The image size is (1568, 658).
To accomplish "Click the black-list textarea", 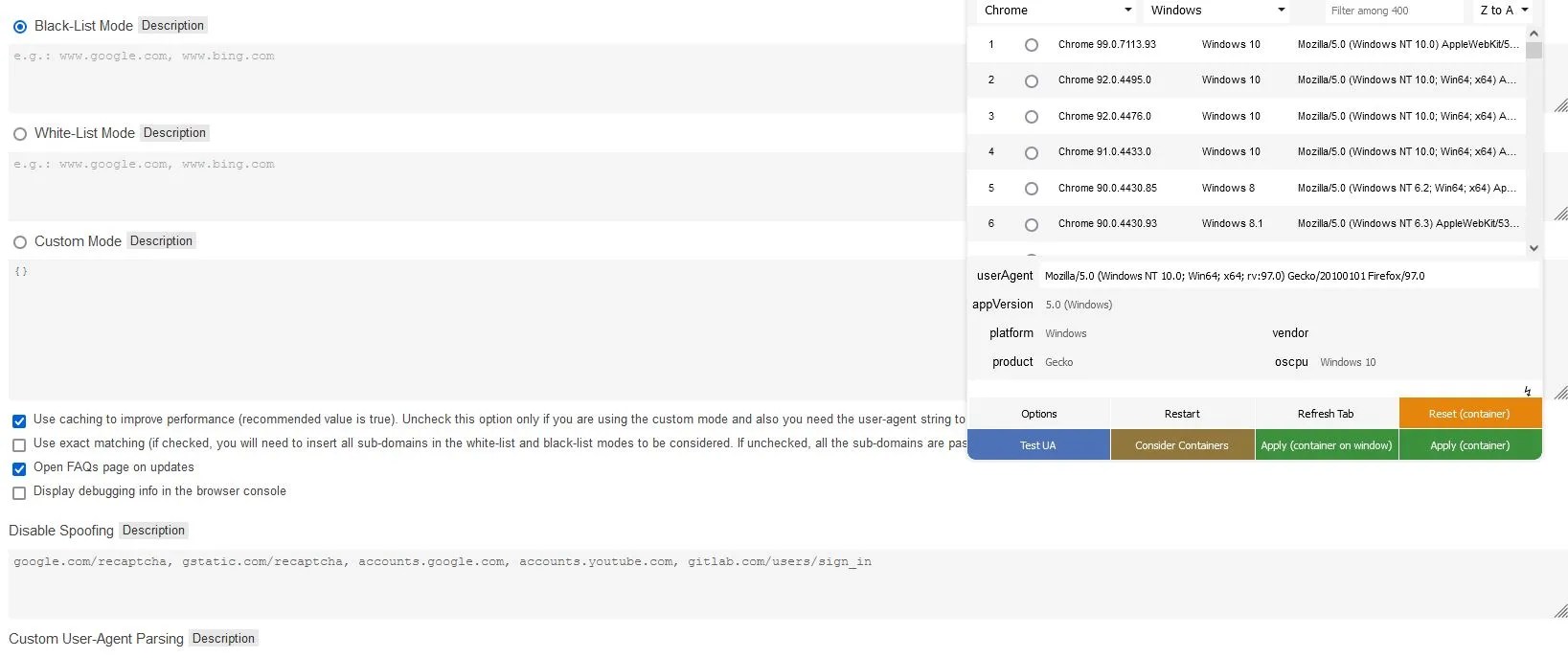I will [x=488, y=79].
